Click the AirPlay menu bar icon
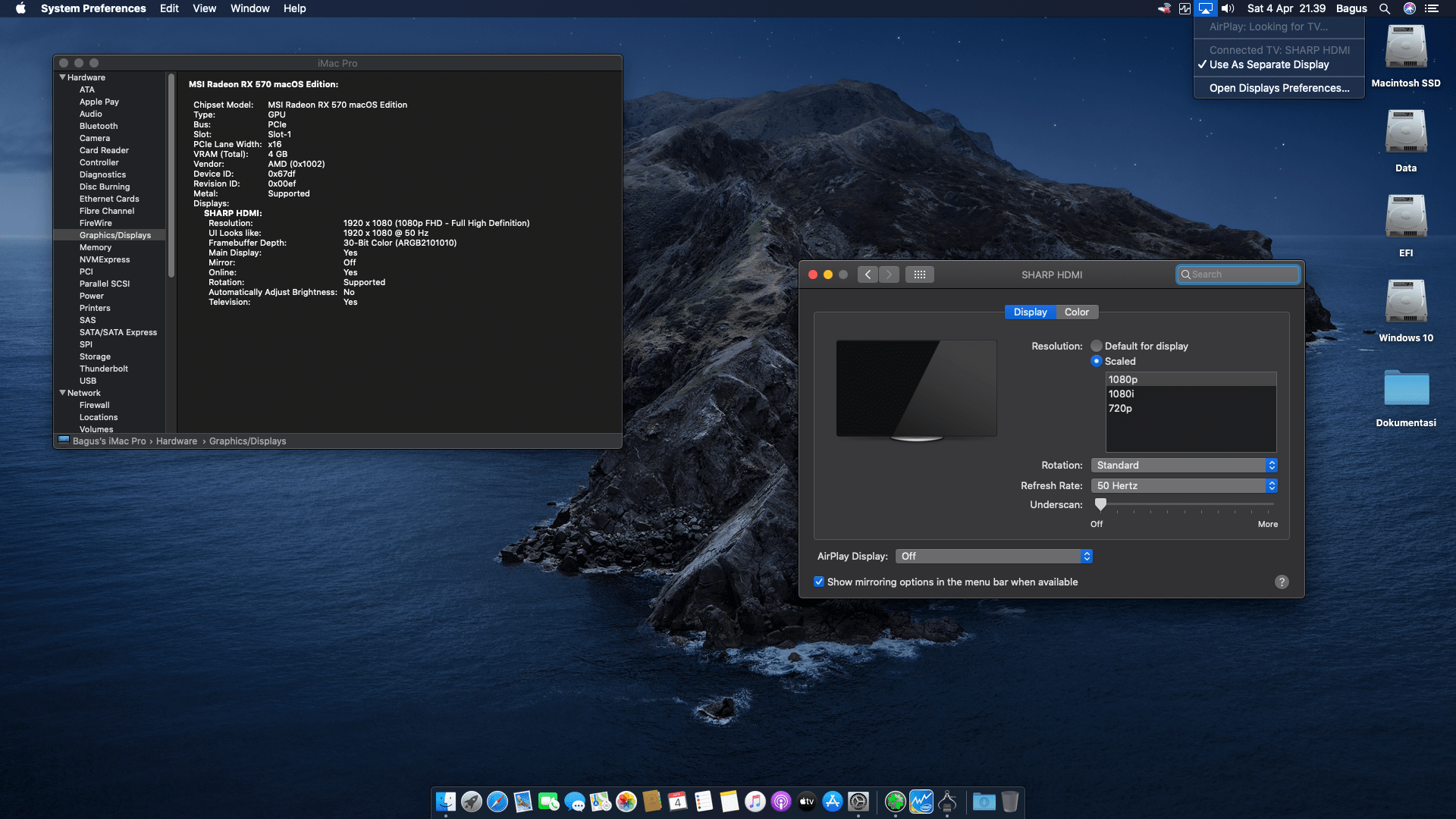 point(1205,8)
